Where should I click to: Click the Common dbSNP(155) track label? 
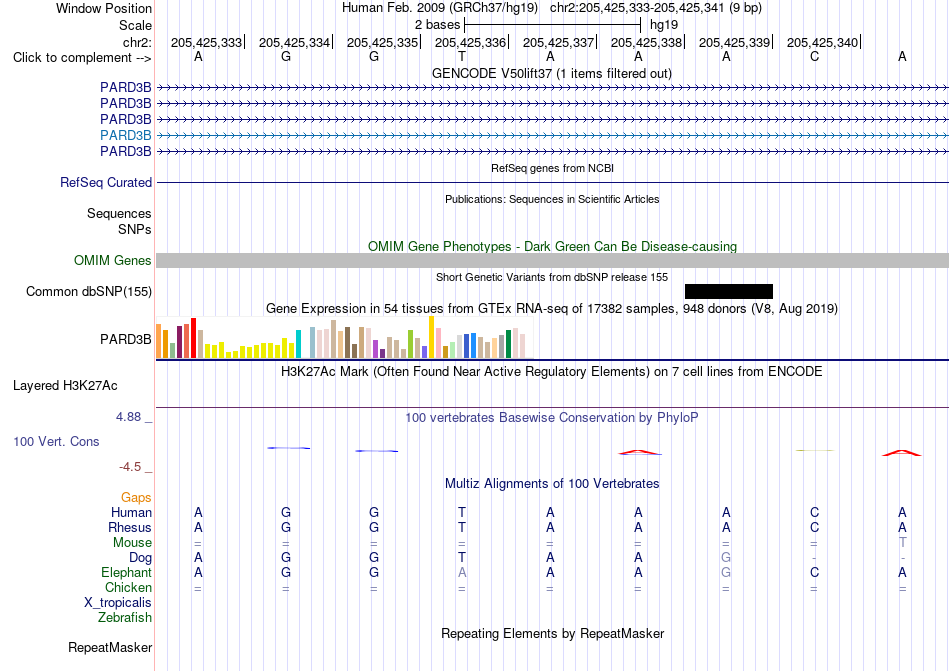click(x=89, y=291)
